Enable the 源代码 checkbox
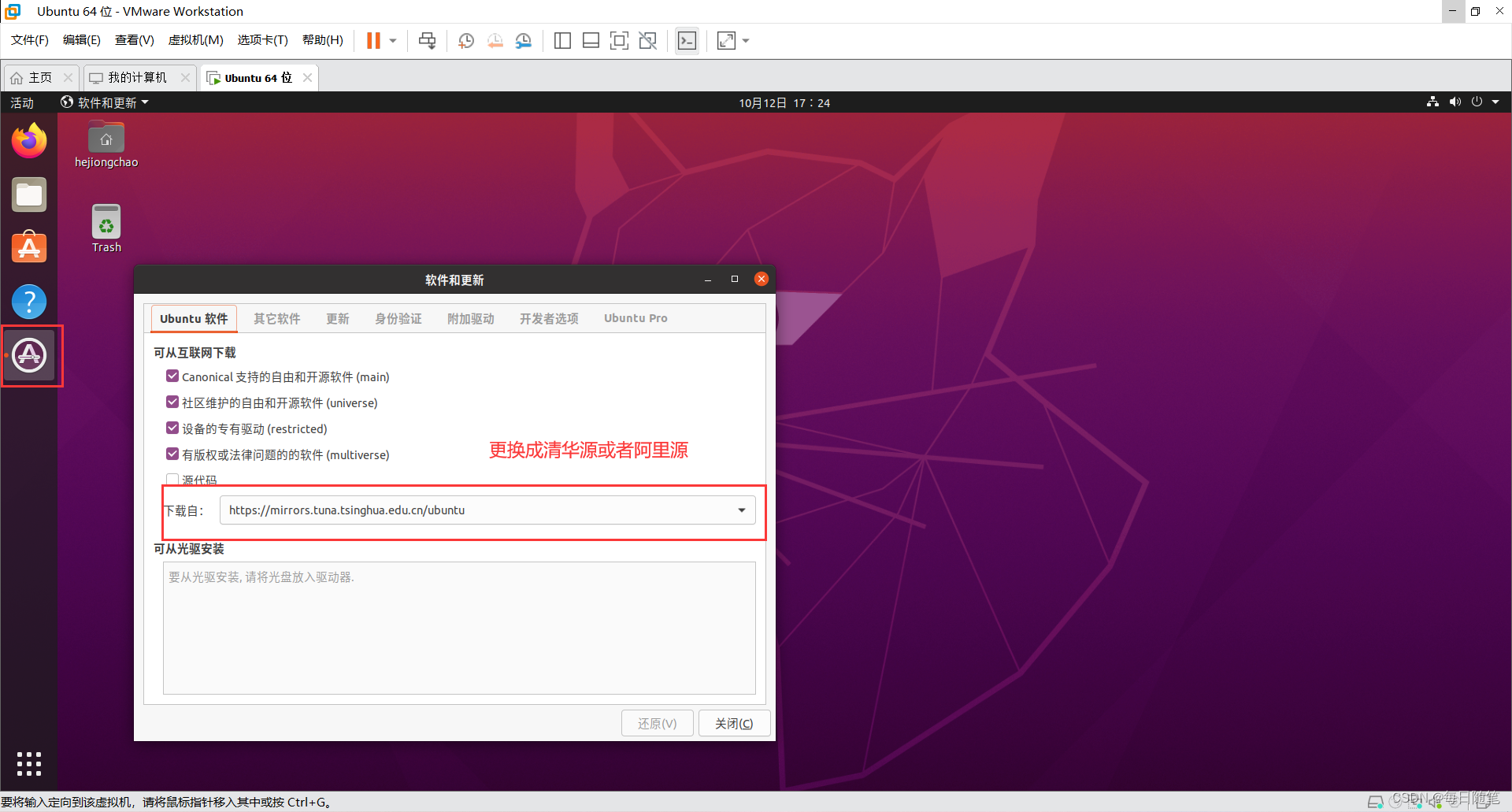1512x812 pixels. pos(172,479)
